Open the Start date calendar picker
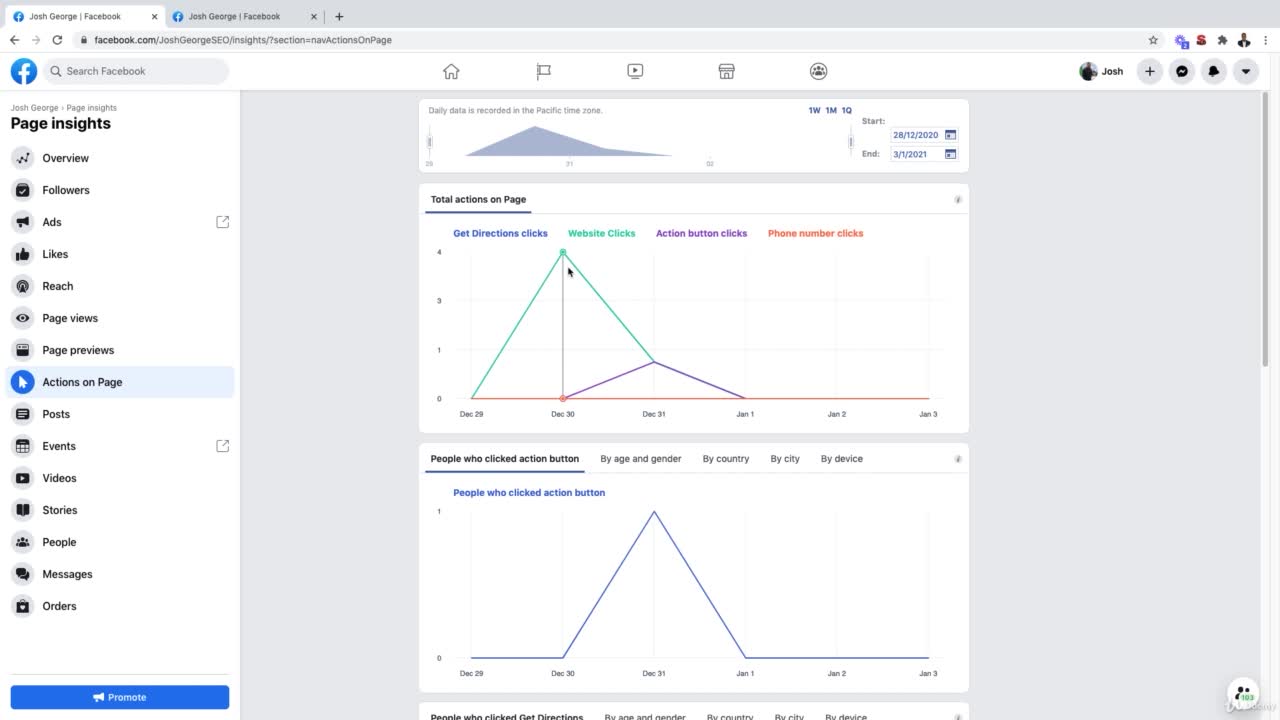 tap(950, 135)
